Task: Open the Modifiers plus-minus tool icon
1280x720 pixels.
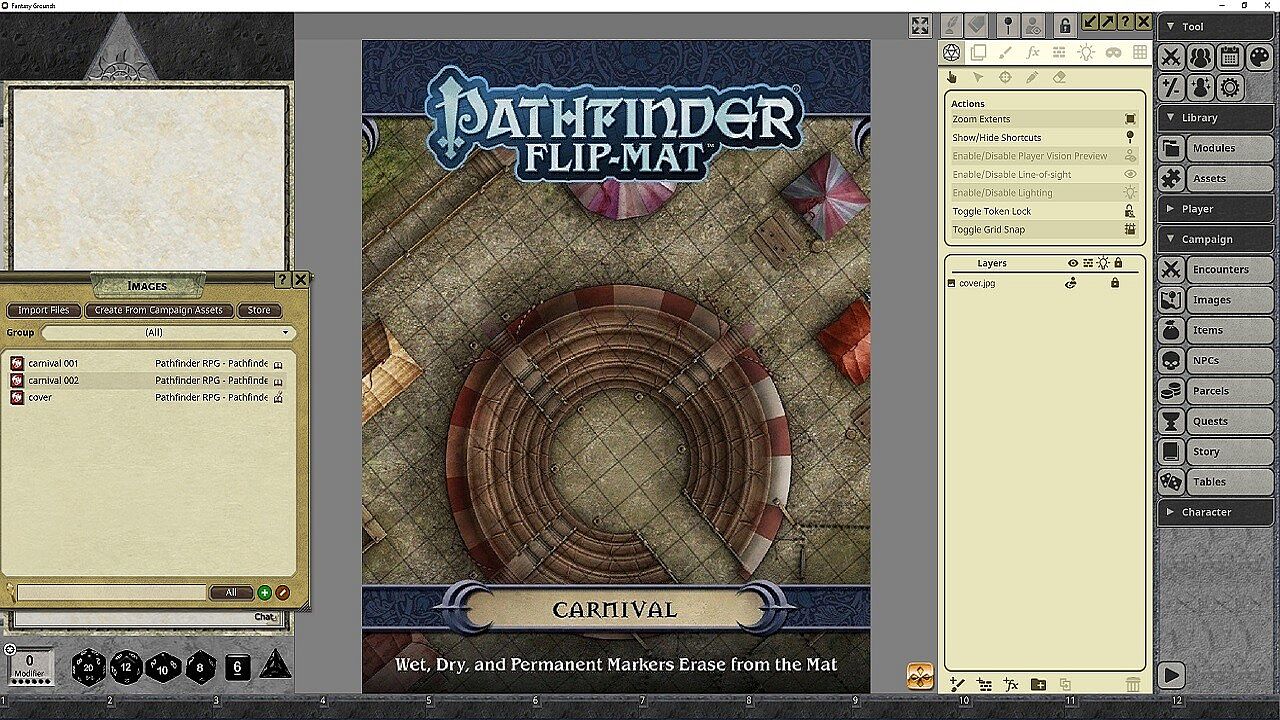Action: 1171,87
